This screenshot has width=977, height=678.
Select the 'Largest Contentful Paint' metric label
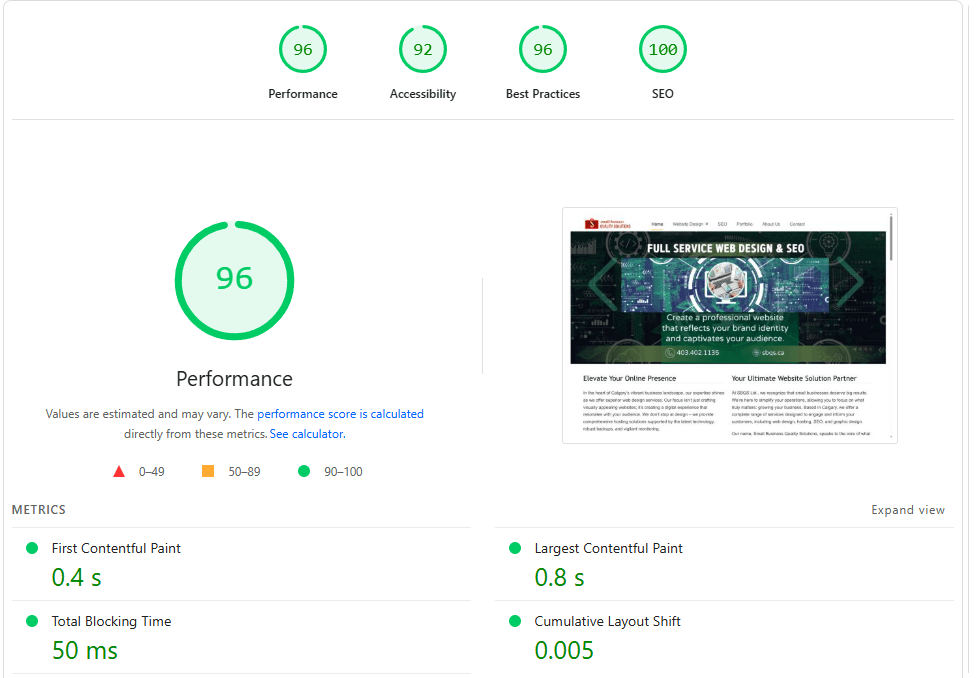tap(608, 548)
